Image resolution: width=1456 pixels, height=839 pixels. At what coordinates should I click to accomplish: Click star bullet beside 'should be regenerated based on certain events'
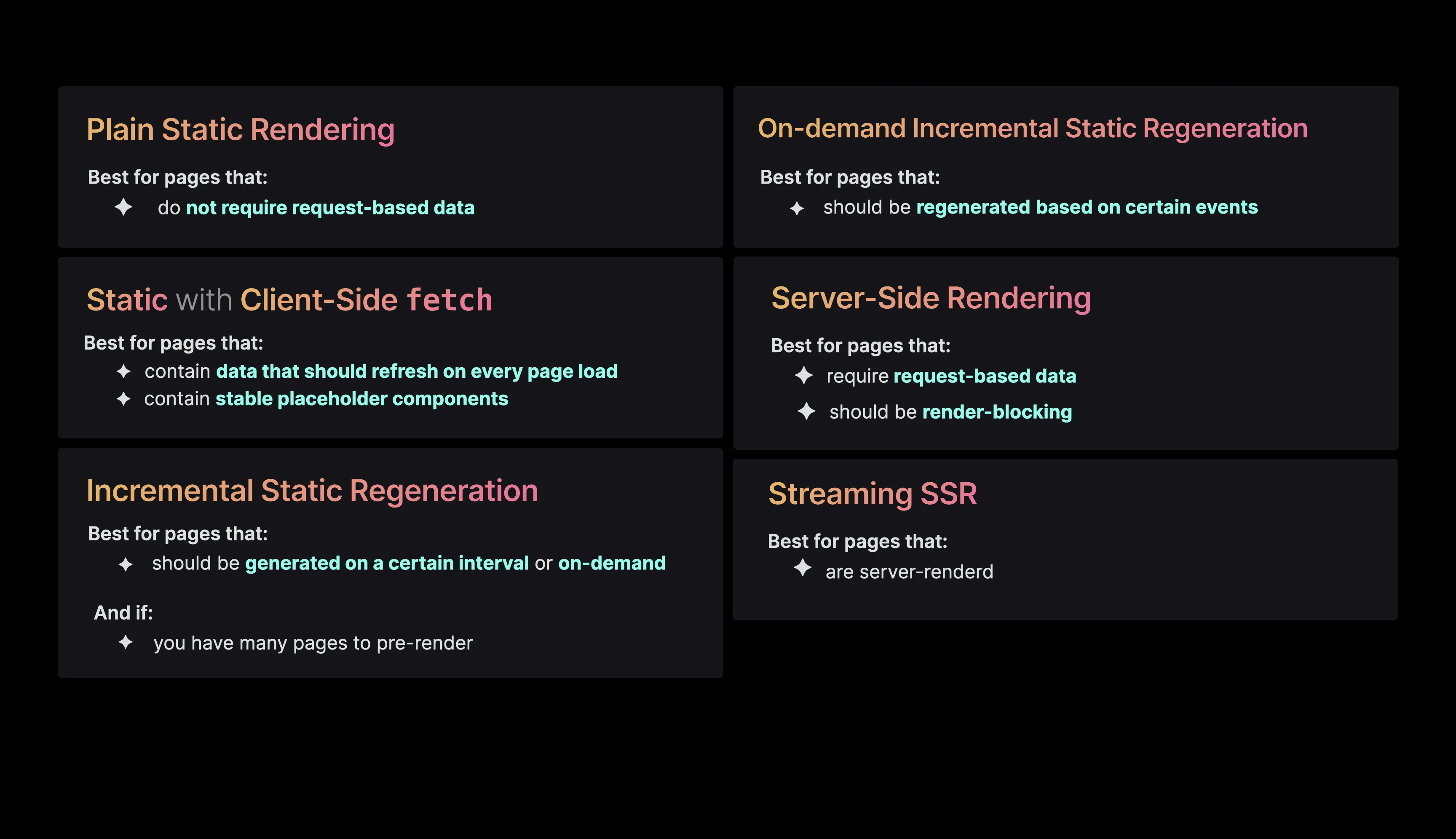click(x=797, y=208)
